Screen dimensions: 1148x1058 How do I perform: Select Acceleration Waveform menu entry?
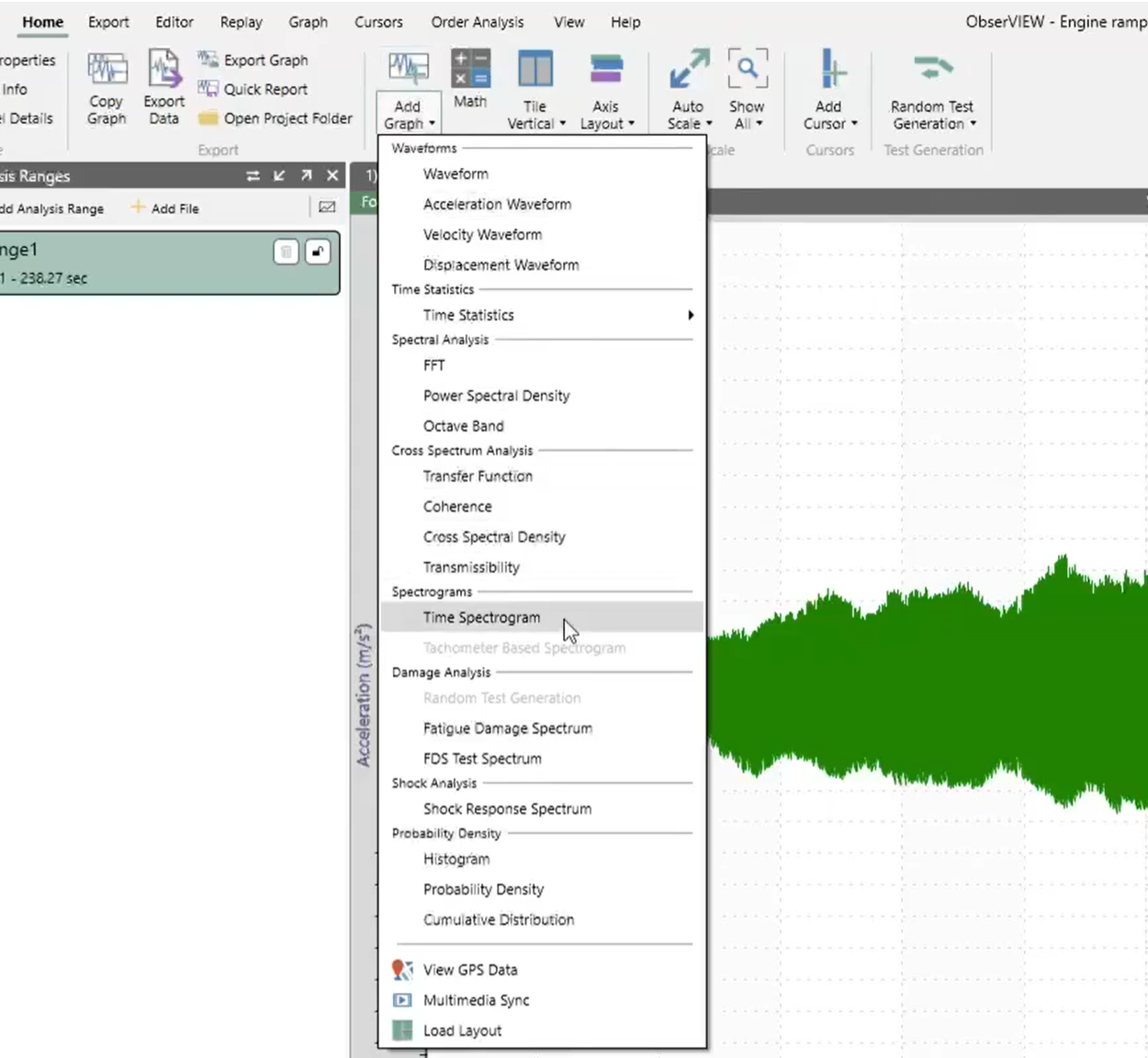[x=542, y=204]
